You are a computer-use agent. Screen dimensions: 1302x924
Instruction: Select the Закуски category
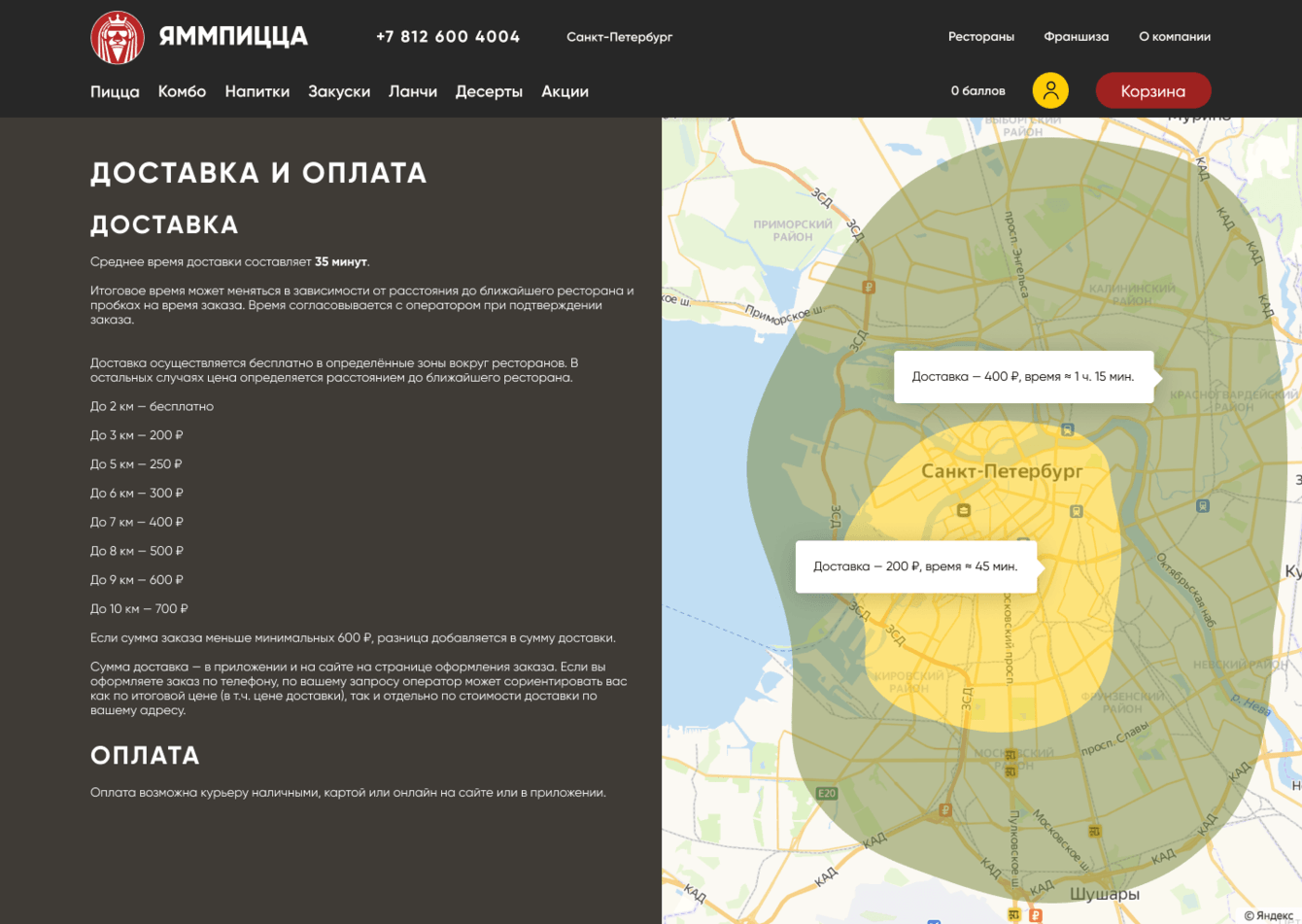click(339, 91)
